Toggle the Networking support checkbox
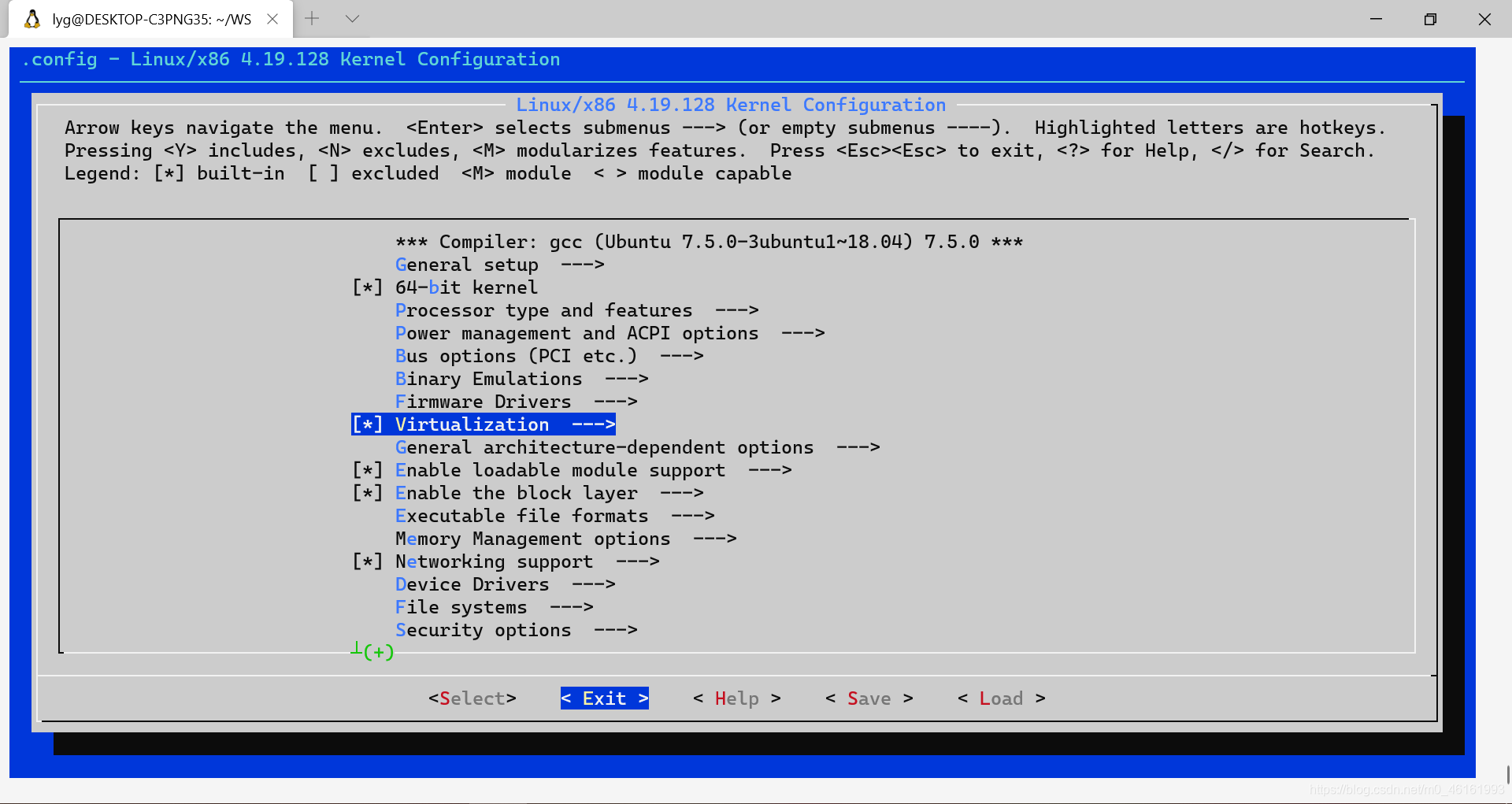This screenshot has height=804, width=1512. tap(367, 561)
